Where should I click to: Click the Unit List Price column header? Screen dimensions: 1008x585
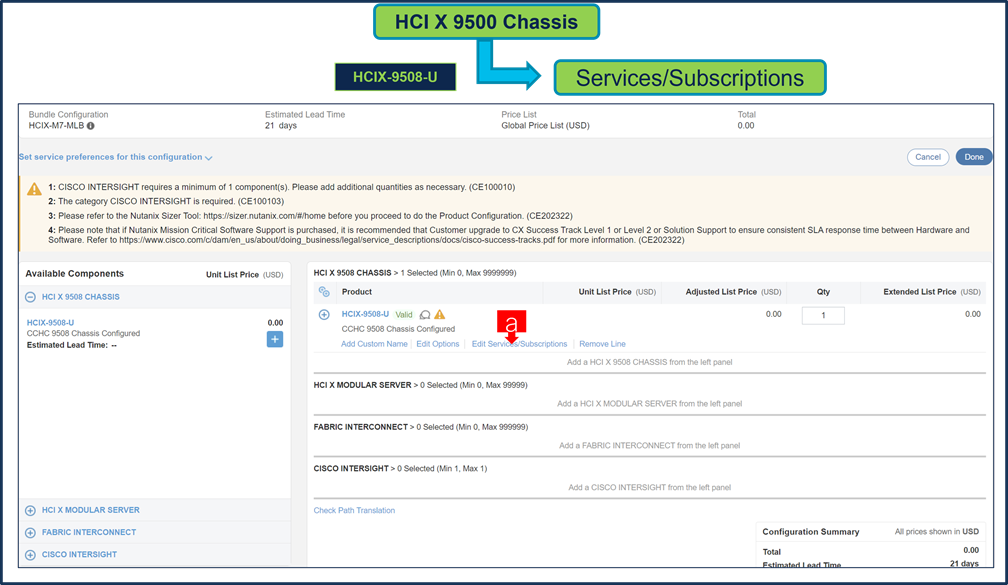tap(616, 292)
